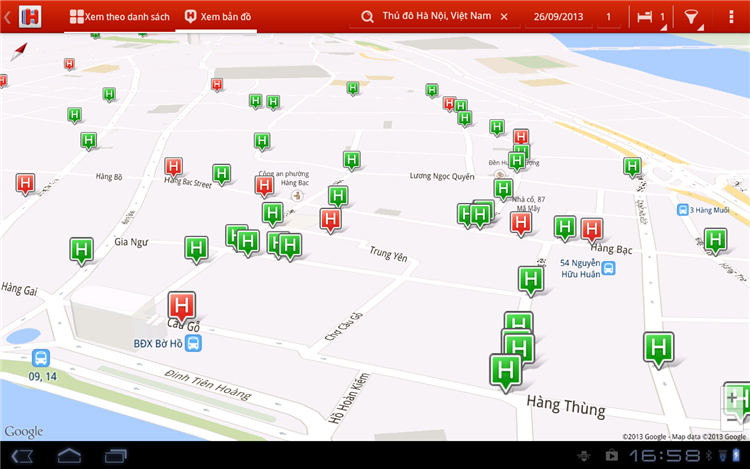Switch to 'Xem theo danh sách' list view
The image size is (750, 469).
tap(119, 17)
